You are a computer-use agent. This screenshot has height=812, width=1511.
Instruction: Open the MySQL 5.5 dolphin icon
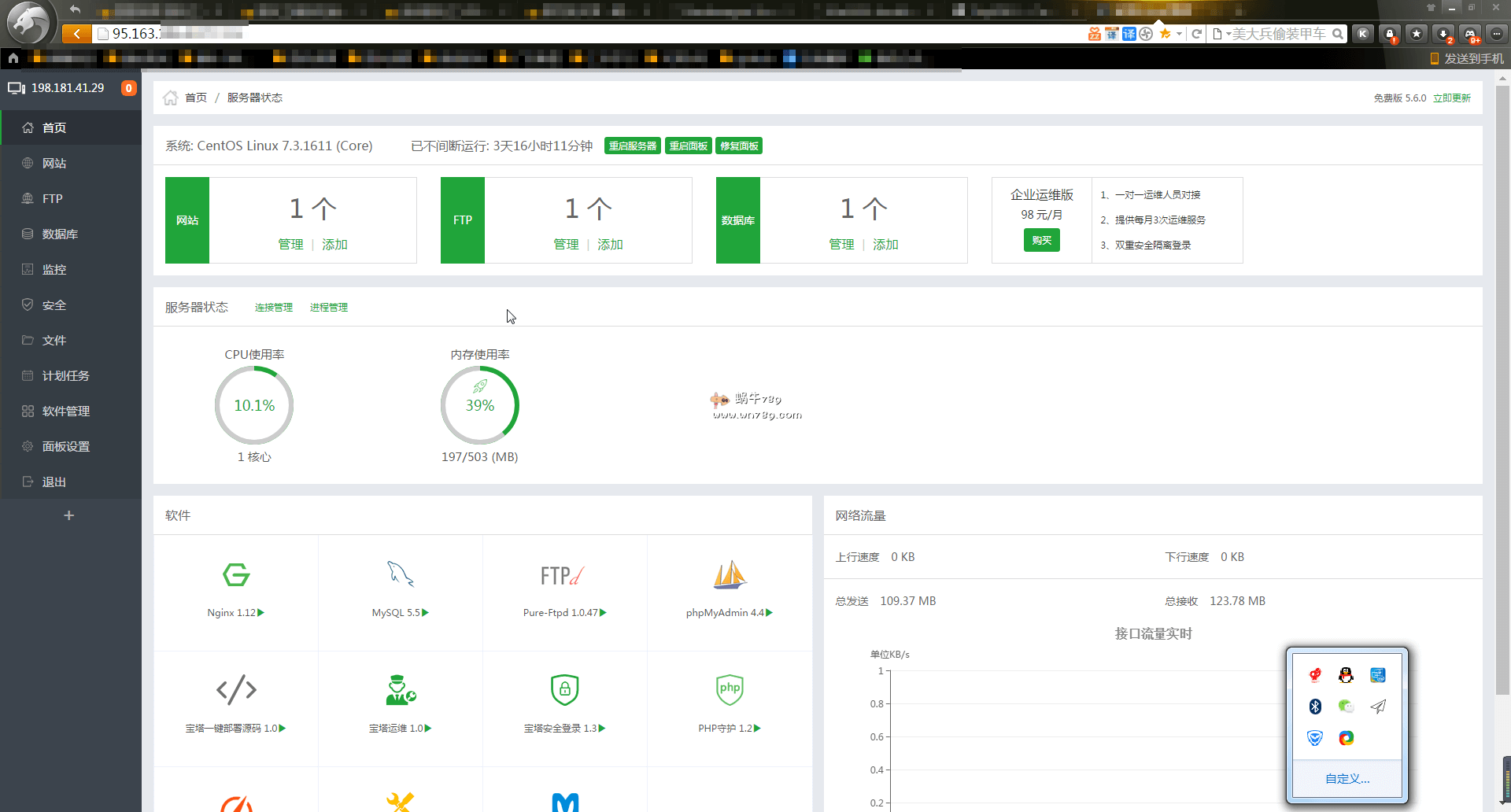[x=400, y=575]
